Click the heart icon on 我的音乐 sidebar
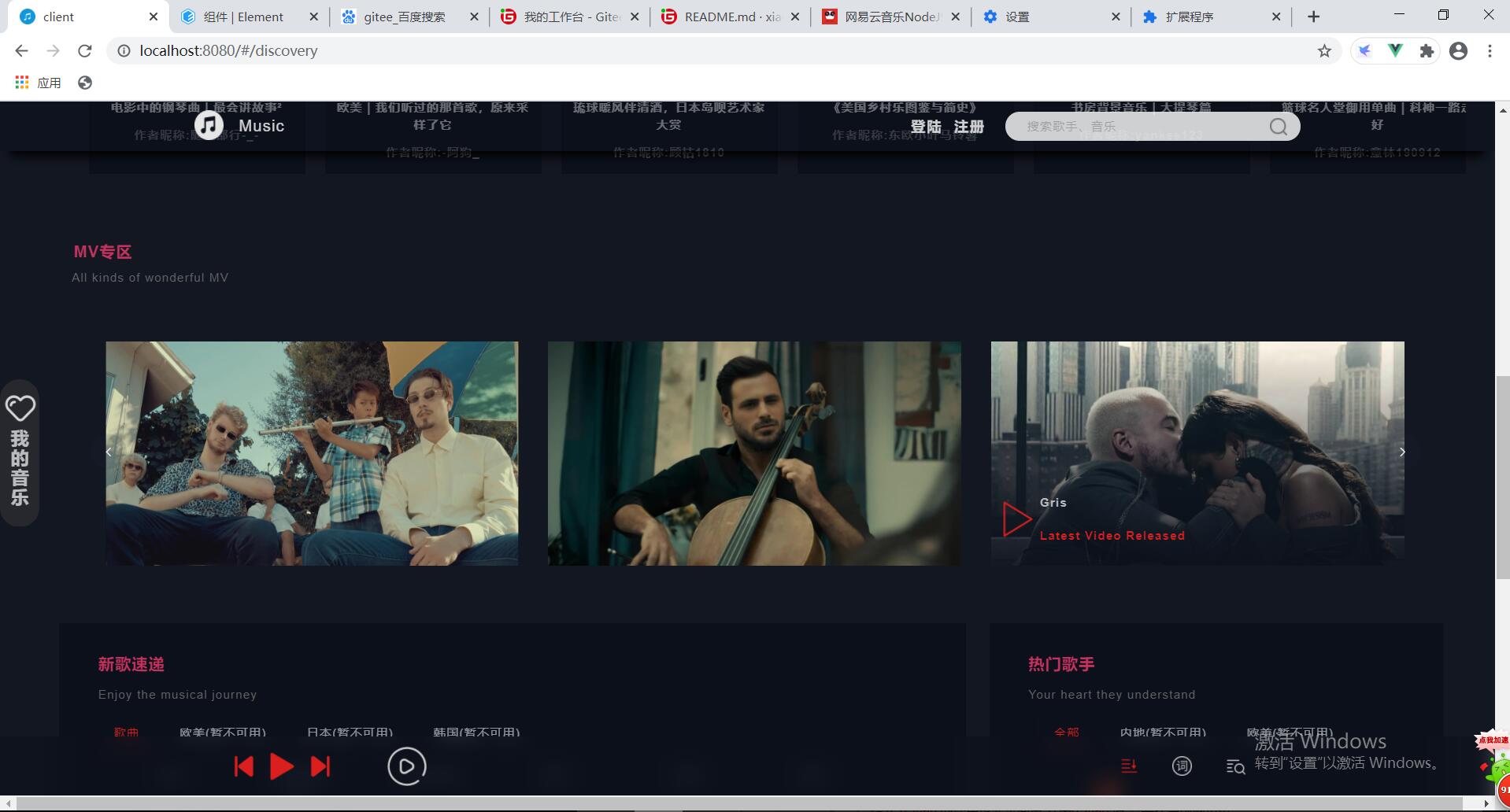The image size is (1510, 812). (20, 408)
